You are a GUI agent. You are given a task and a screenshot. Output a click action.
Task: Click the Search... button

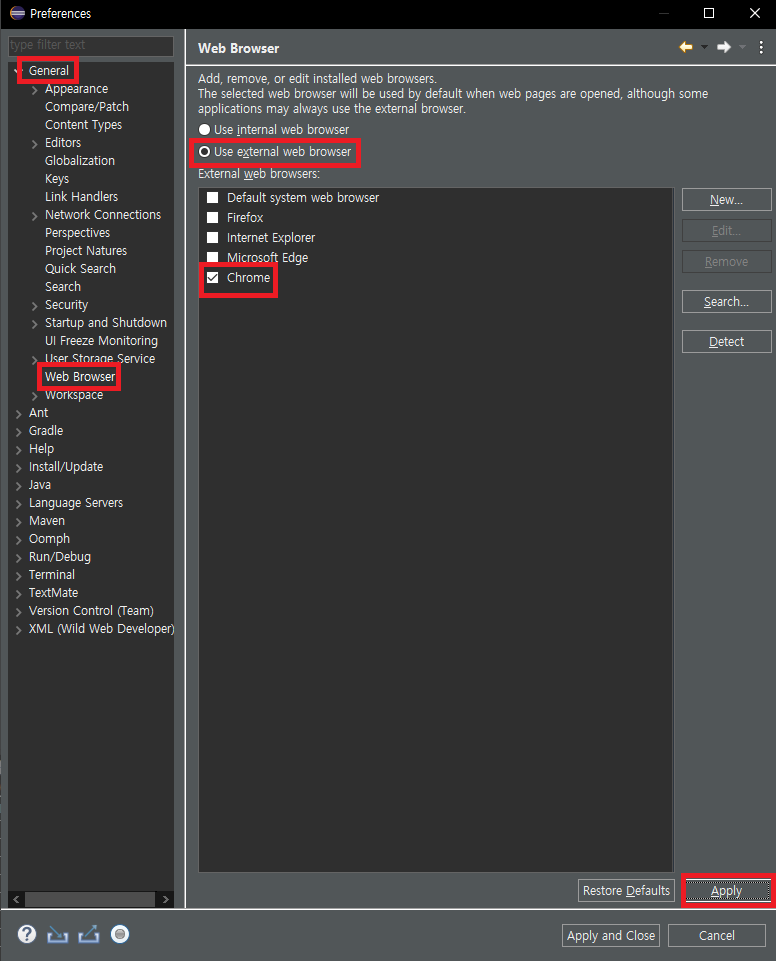tap(726, 302)
